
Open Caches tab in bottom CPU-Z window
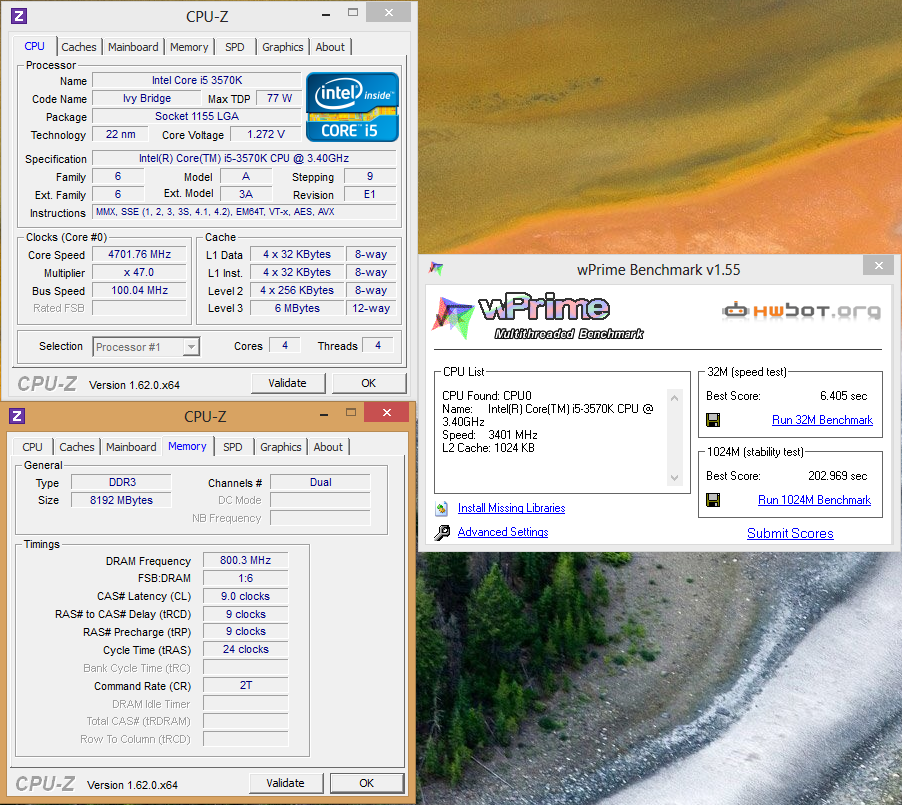(77, 447)
